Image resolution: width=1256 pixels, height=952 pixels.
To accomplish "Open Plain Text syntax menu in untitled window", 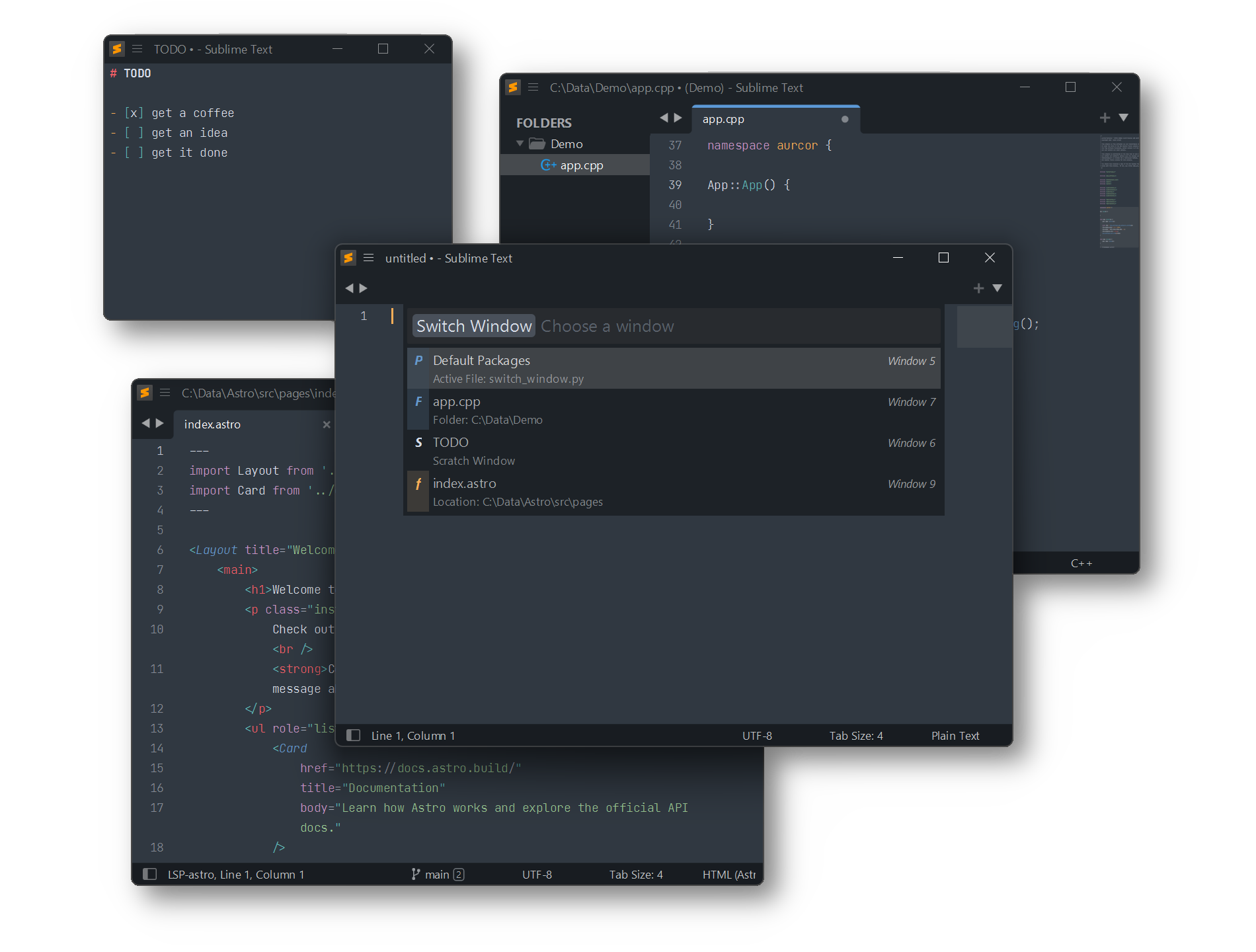I will pyautogui.click(x=955, y=735).
